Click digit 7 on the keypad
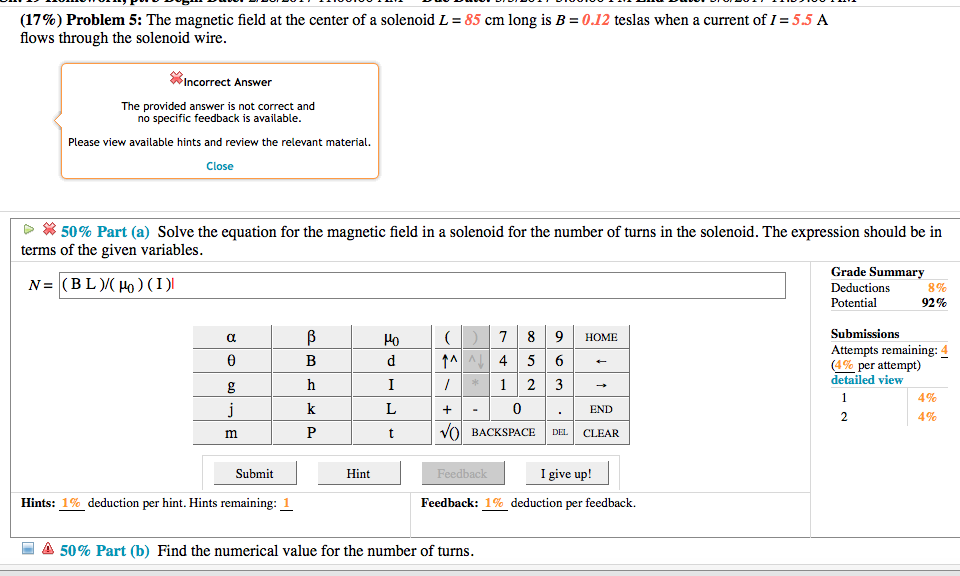The height and width of the screenshot is (576, 960). (503, 337)
